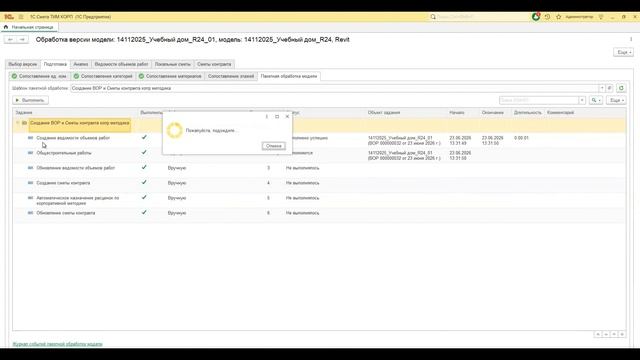This screenshot has width=640, height=360.
Task: Open the green notifications bell icon
Action: pos(536,17)
